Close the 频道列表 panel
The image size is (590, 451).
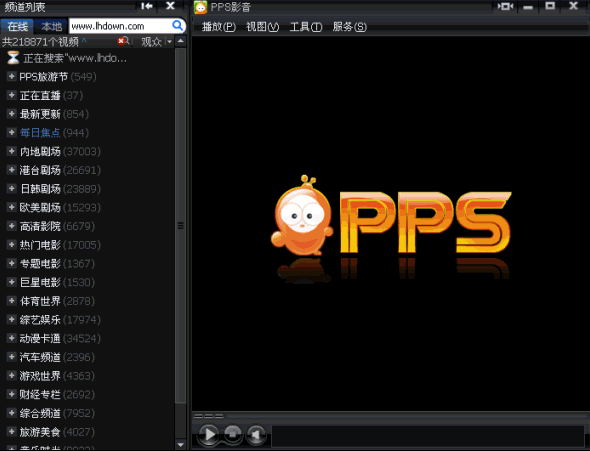(x=170, y=6)
